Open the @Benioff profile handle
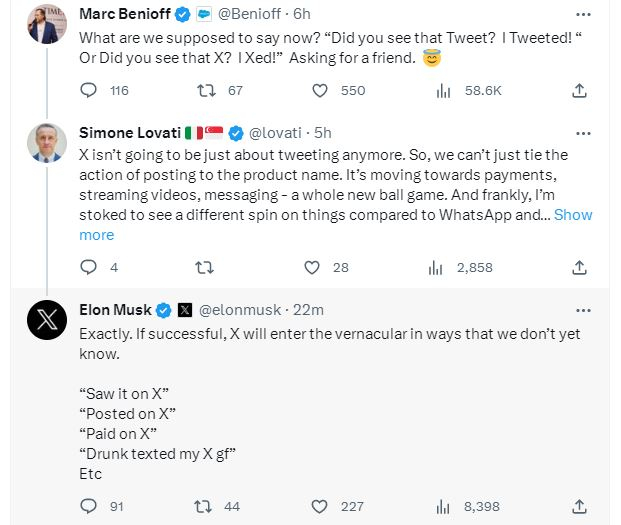The width and height of the screenshot is (621, 525). 247,15
